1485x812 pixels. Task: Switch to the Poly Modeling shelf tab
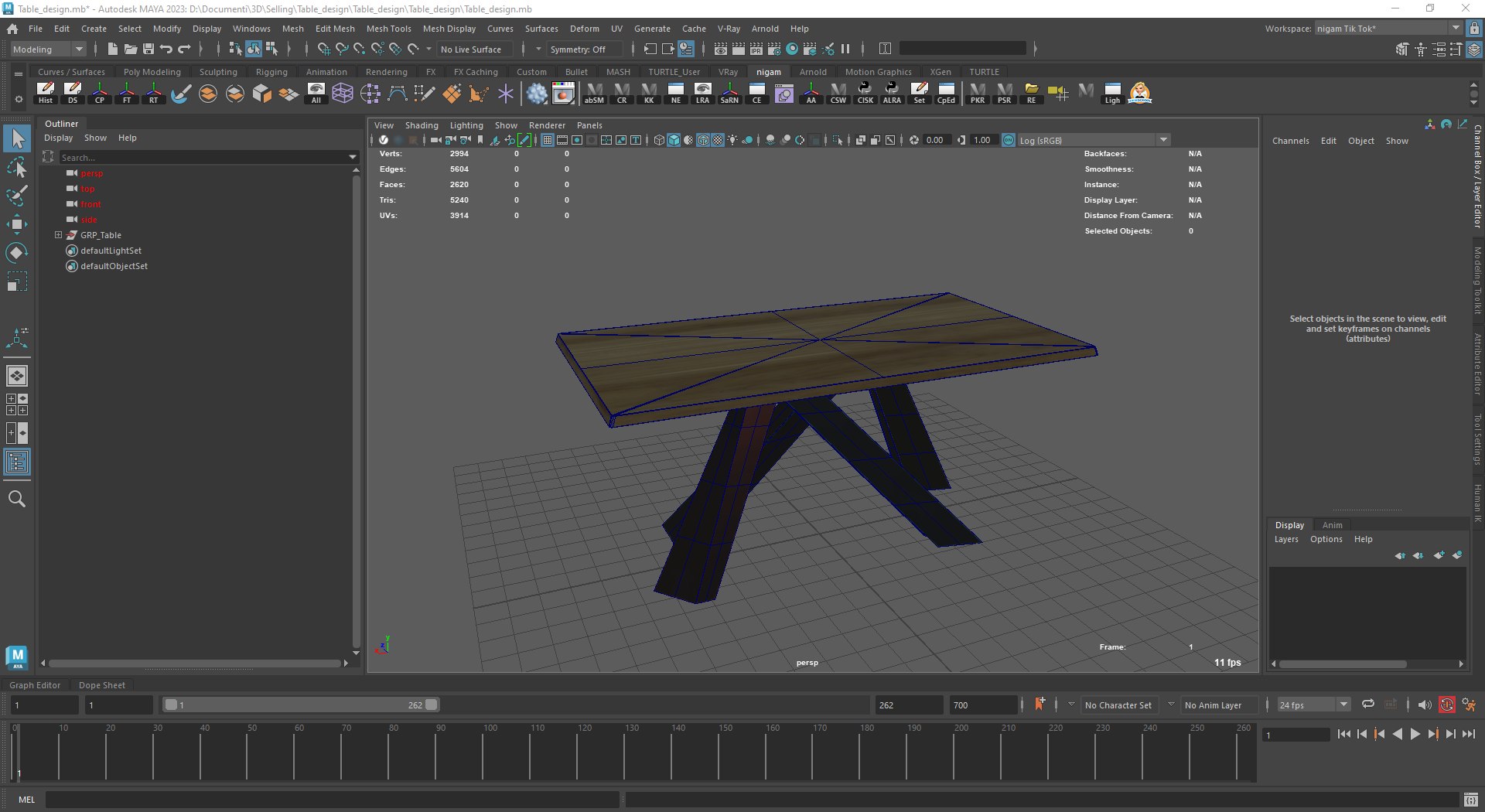152,72
